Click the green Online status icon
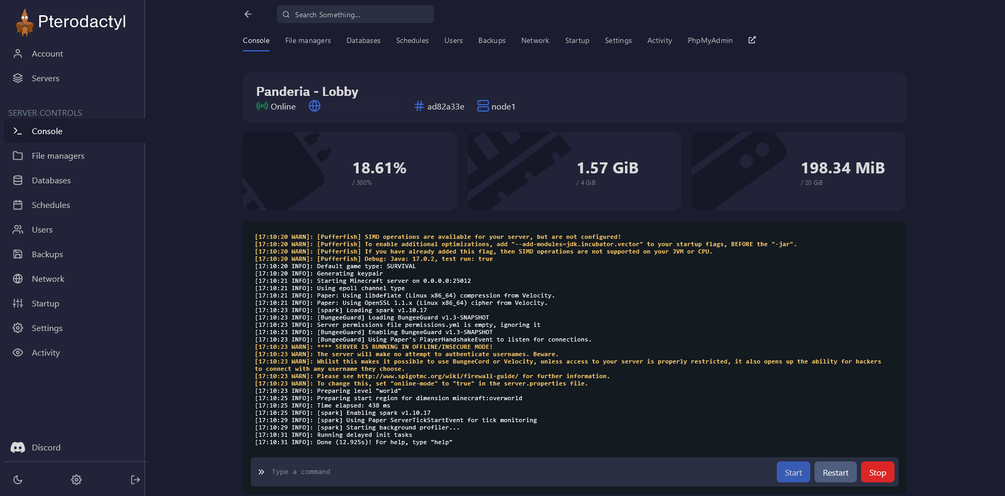 [262, 106]
